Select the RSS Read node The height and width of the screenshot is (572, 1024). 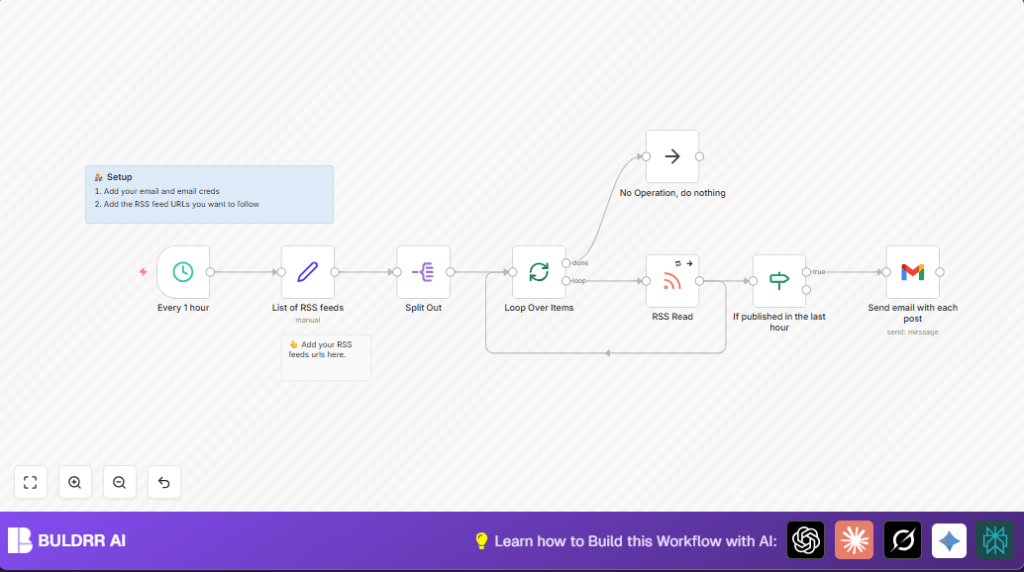pyautogui.click(x=672, y=281)
